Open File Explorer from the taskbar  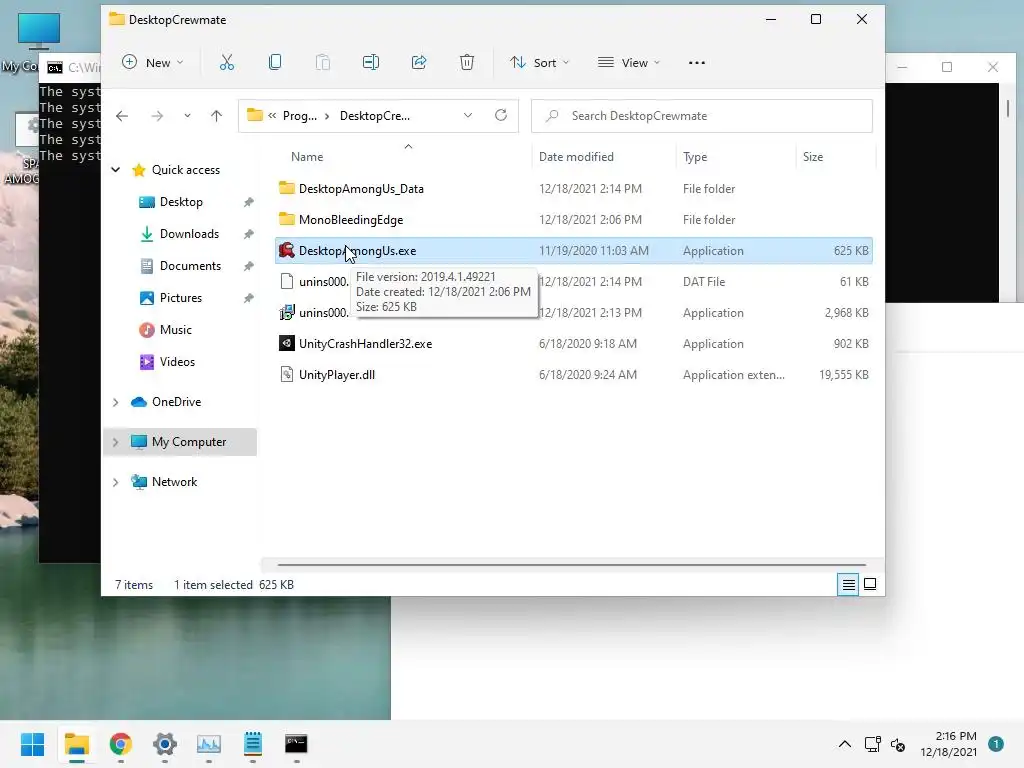click(76, 744)
